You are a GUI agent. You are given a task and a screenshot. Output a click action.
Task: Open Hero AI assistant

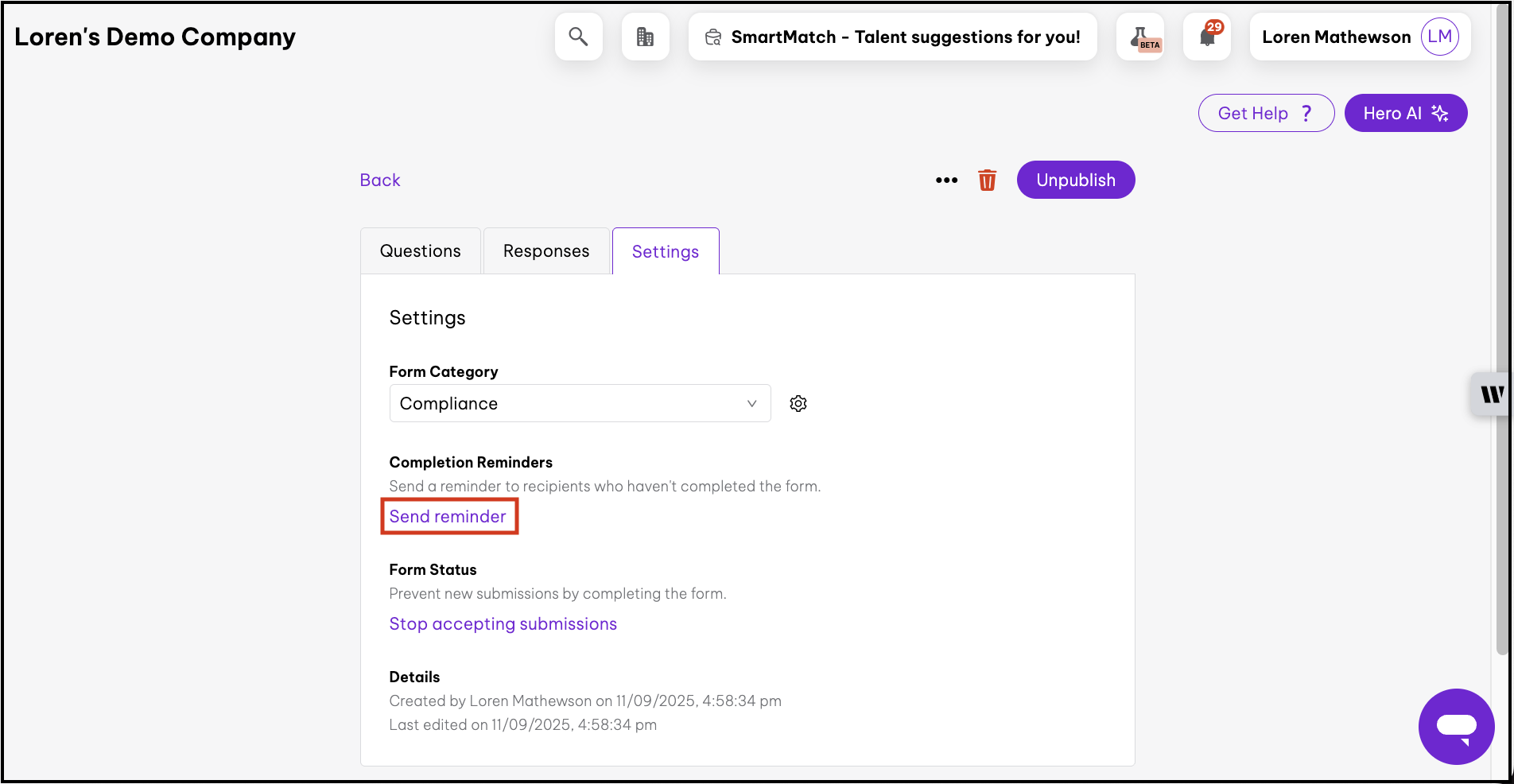(x=1405, y=114)
